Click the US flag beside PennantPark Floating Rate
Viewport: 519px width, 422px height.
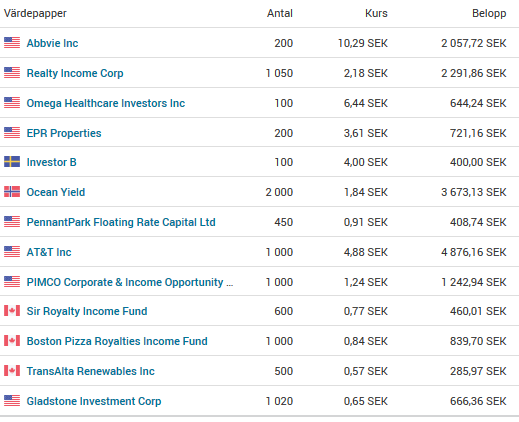(x=12, y=222)
